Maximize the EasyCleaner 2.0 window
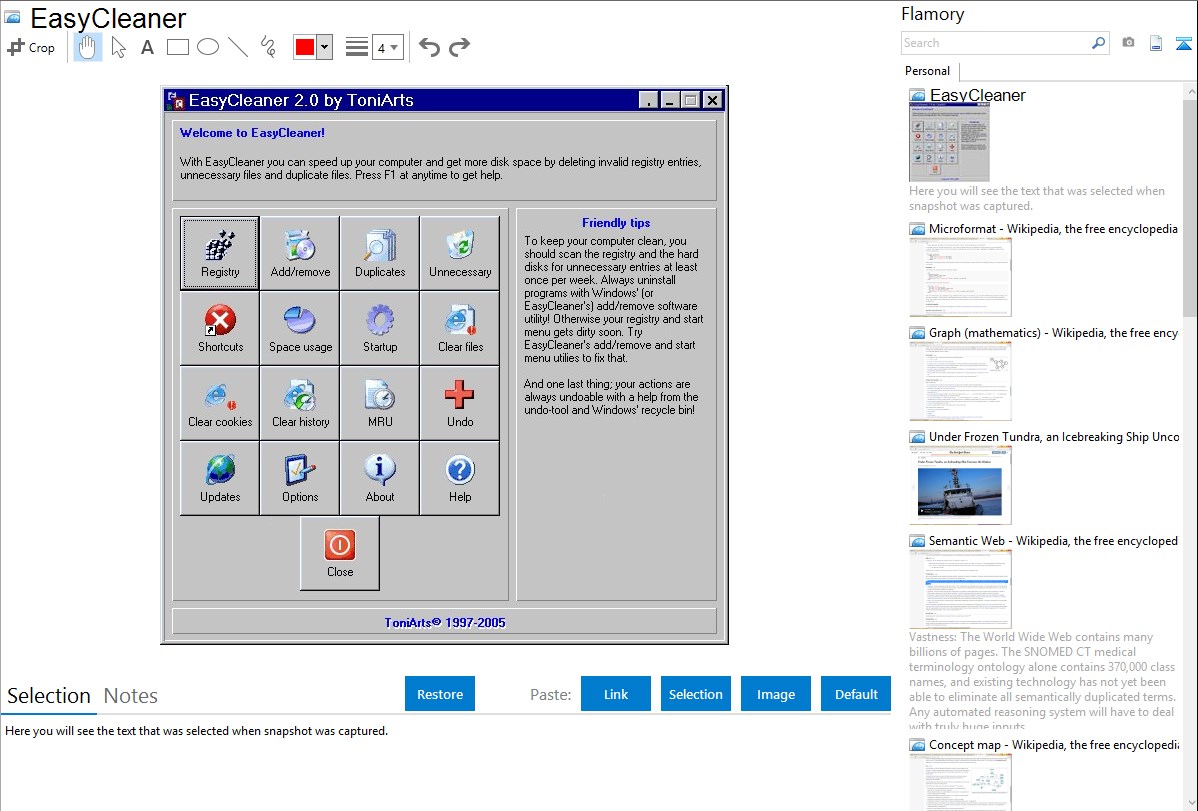 pos(691,100)
